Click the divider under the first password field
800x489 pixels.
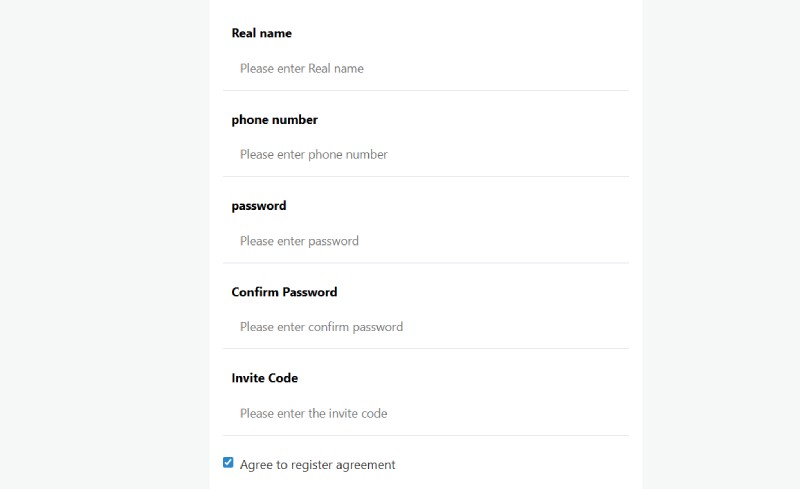pyautogui.click(x=426, y=263)
